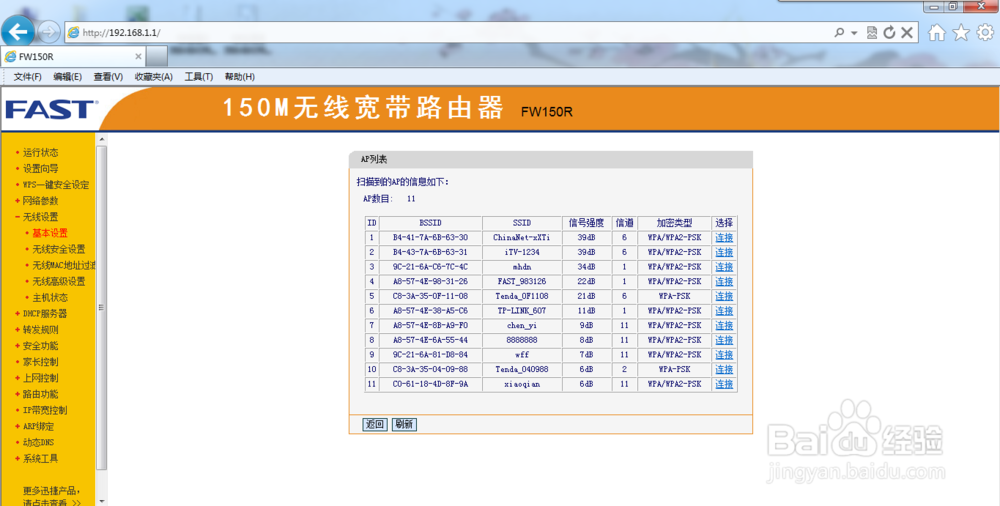Connect to ChinaNet-xXTi network
This screenshot has width=1000, height=506.
724,237
